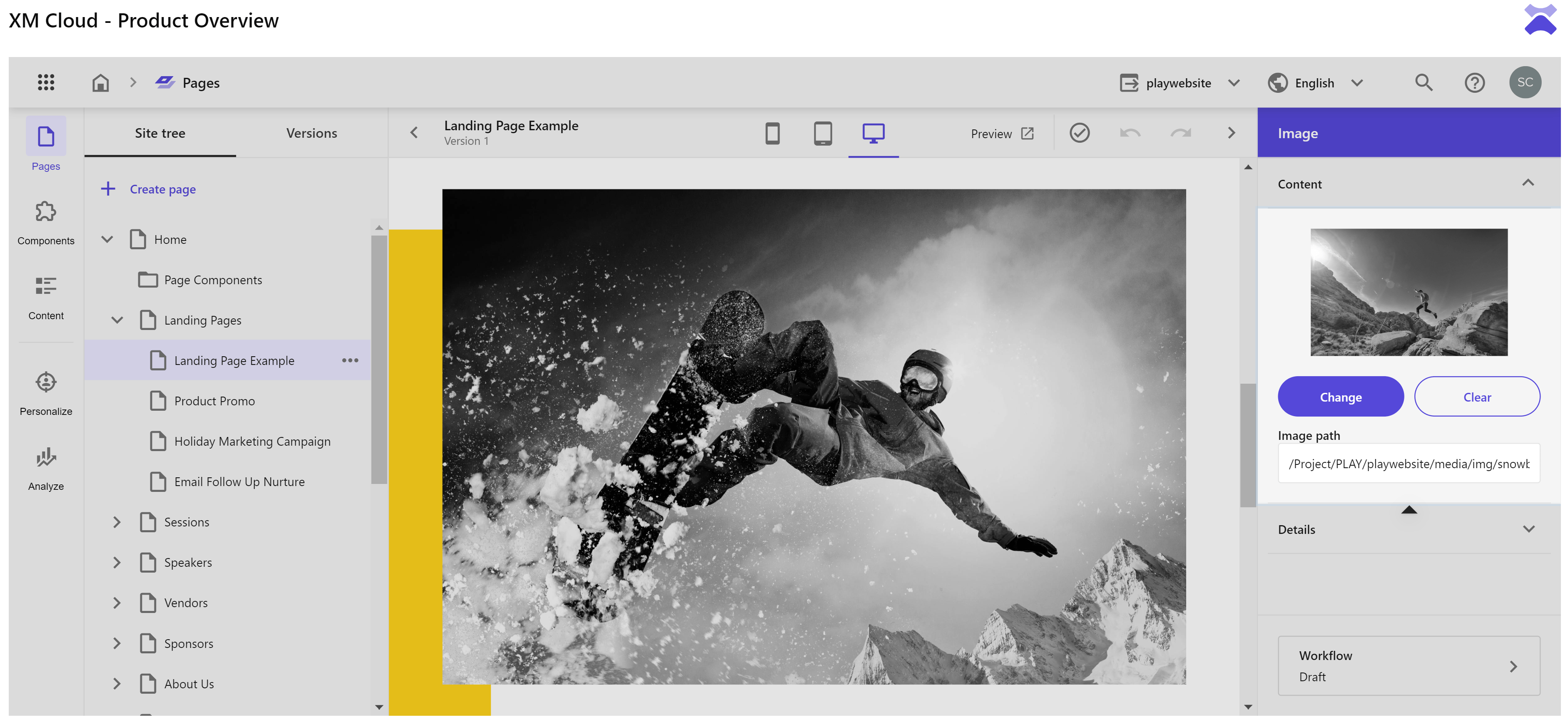Select the Site tree tab
This screenshot has width=1568, height=727.
159,133
